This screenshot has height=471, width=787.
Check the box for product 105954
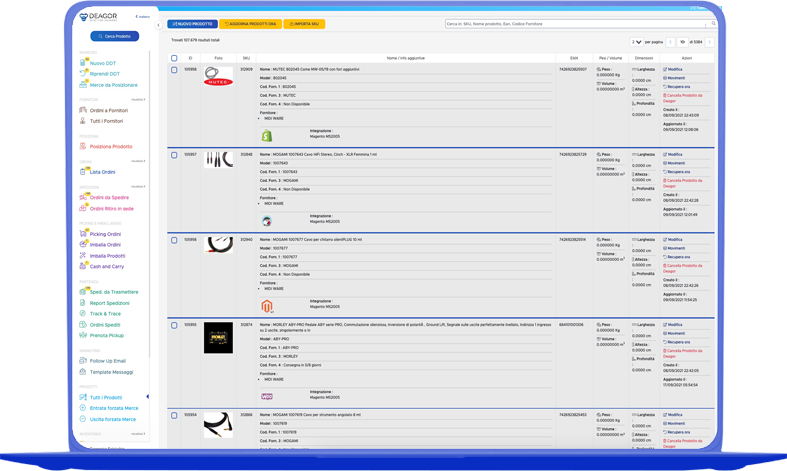174,415
